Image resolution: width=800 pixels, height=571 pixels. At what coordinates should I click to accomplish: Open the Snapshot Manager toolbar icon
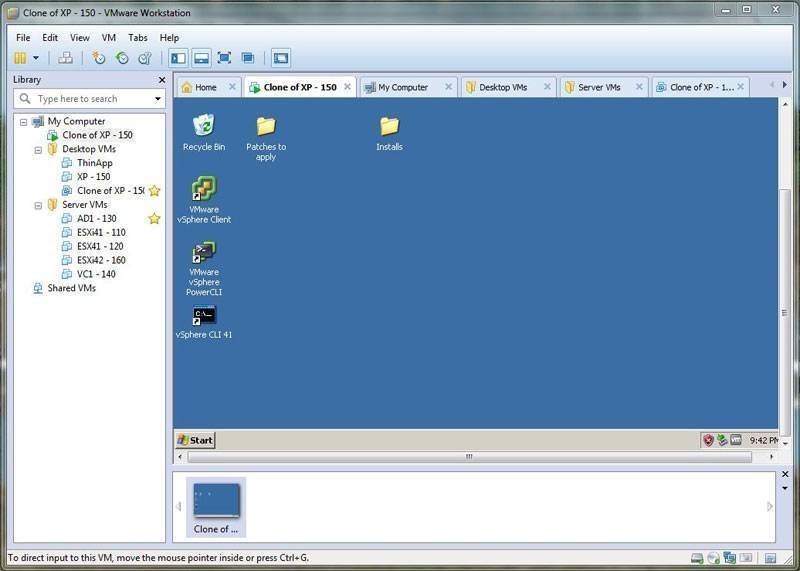(145, 58)
